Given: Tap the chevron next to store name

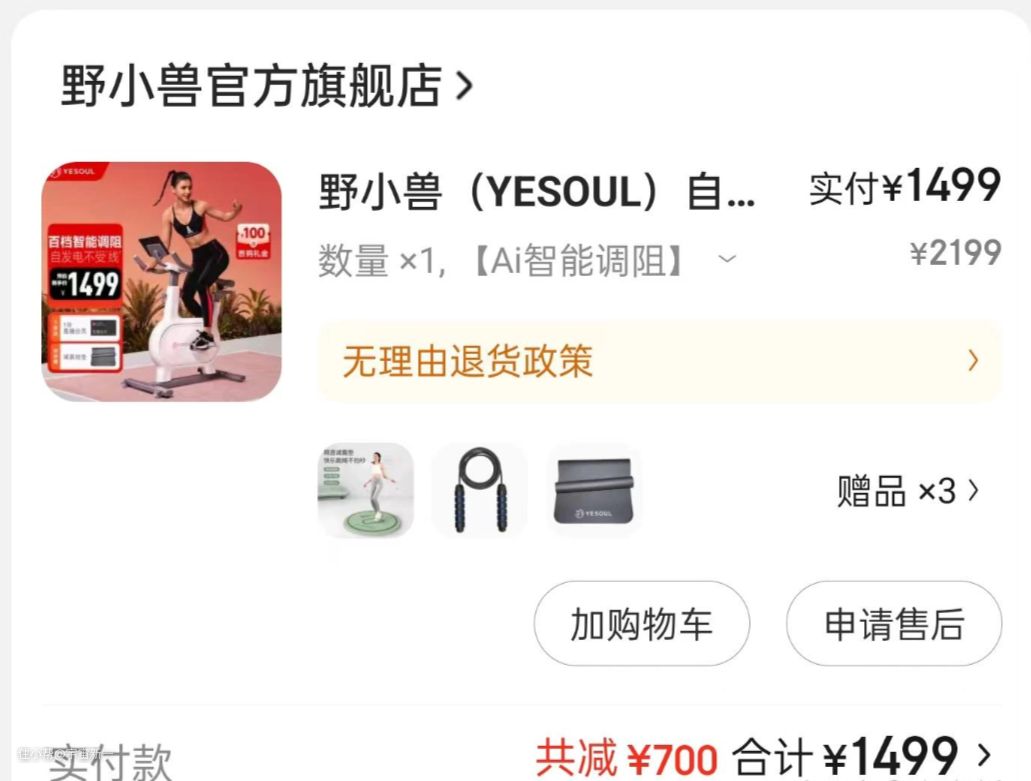Looking at the screenshot, I should coord(465,85).
